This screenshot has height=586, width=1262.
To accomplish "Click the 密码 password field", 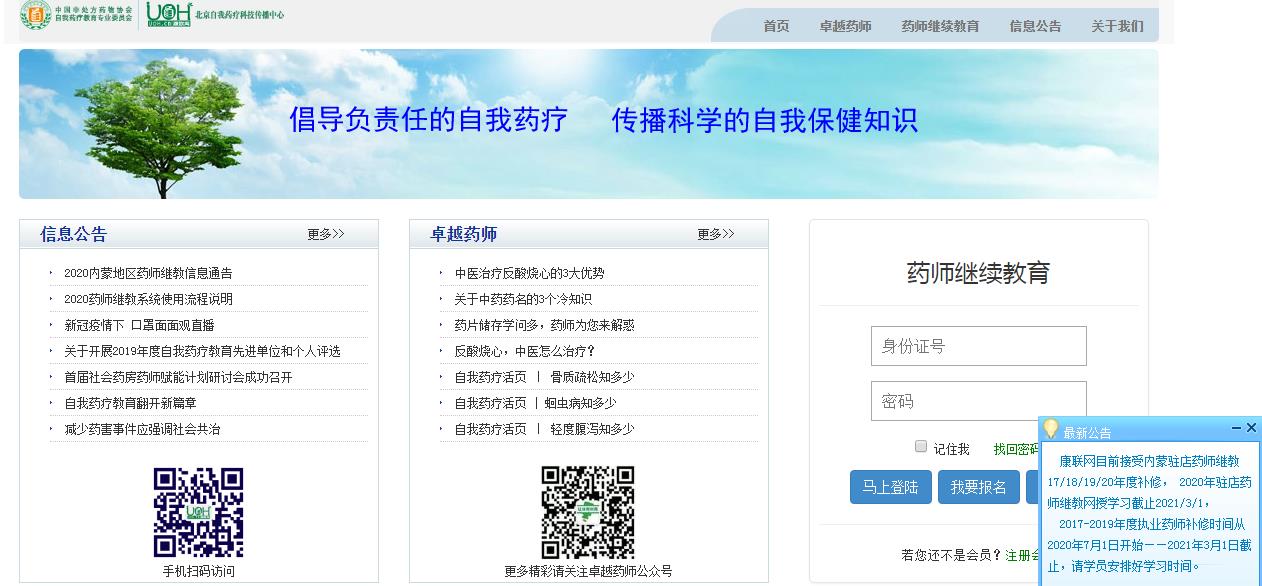I will tap(978, 401).
